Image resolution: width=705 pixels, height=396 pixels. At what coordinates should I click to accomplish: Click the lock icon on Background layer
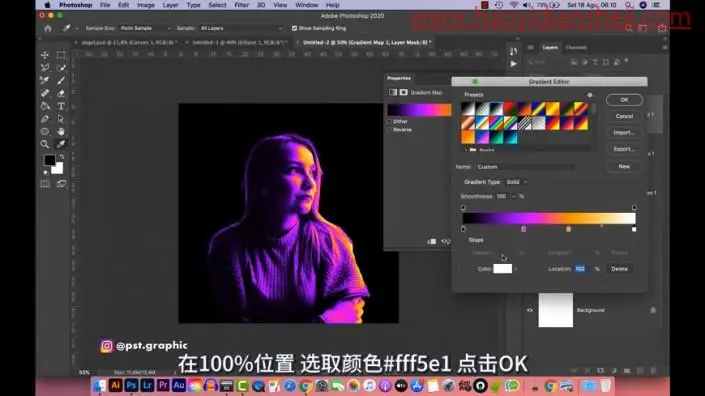tap(653, 310)
